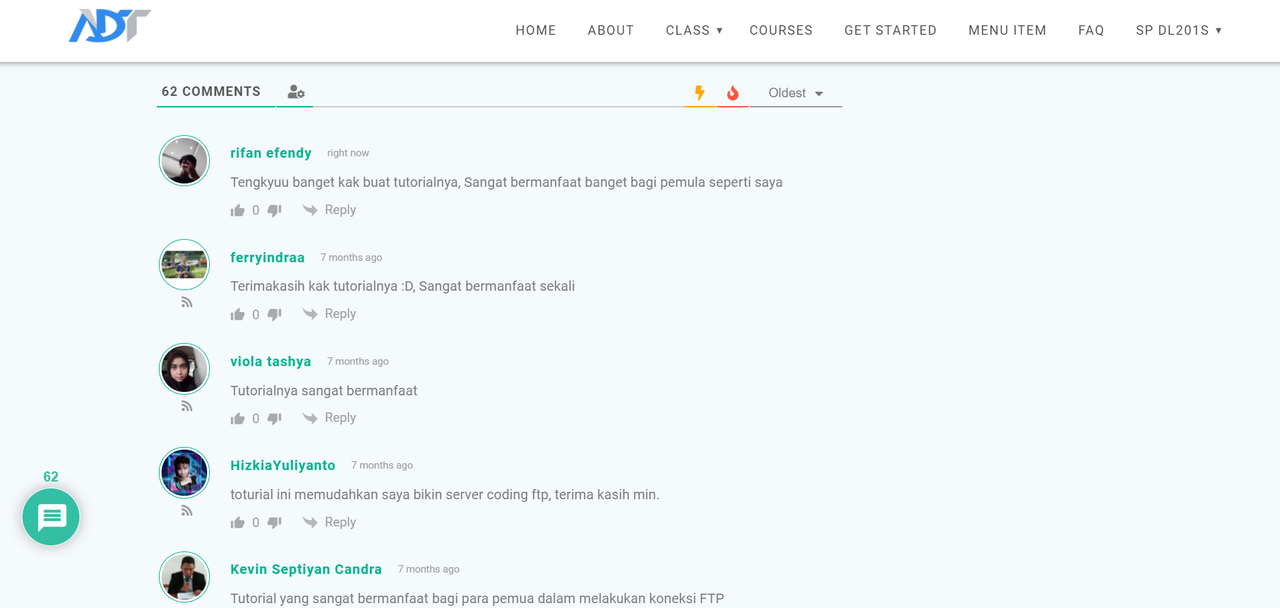Dislike HizkiaYuliyanto's comment
Viewport: 1280px width, 608px height.
coord(274,522)
